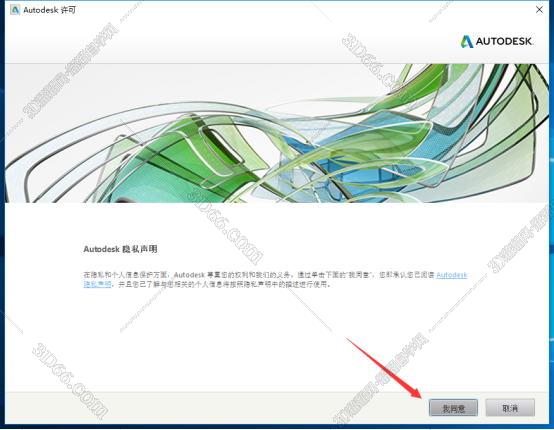Click the Autodesk icon in title bar
Screen dimensions: 554x430
(x=15, y=10)
